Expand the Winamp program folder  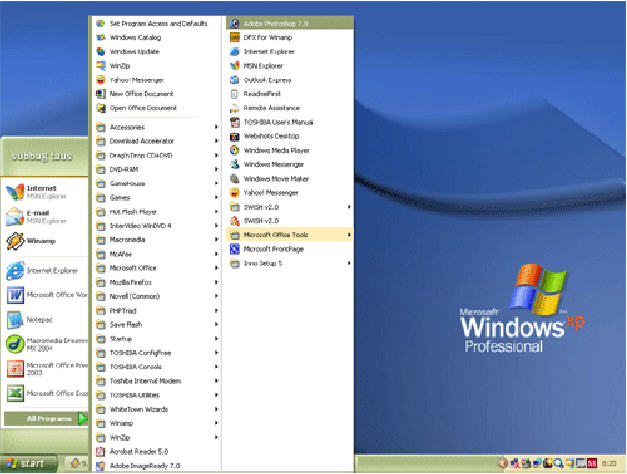(156, 423)
